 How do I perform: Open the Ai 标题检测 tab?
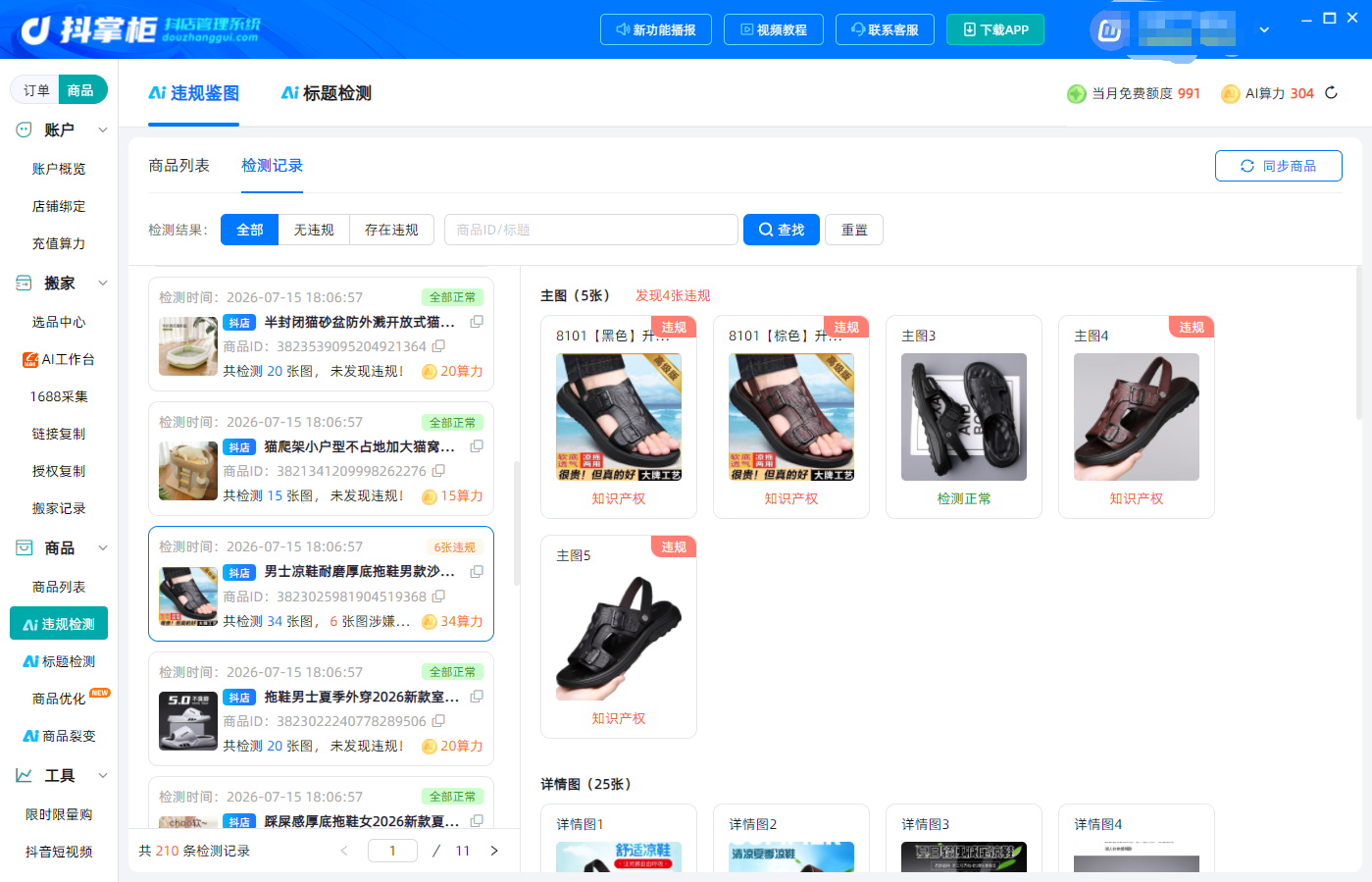326,93
